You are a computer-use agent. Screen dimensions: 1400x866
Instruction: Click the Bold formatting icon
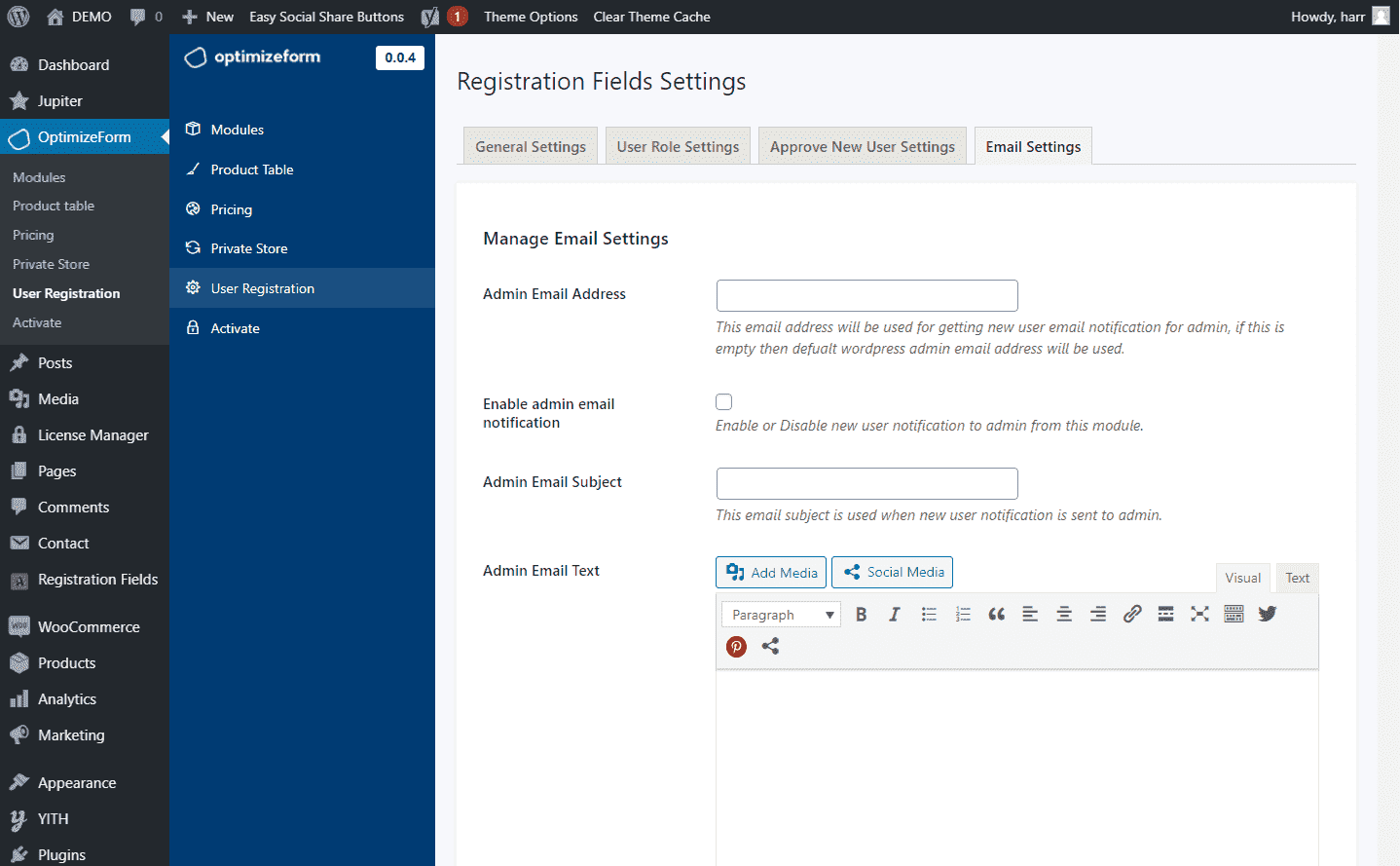861,615
